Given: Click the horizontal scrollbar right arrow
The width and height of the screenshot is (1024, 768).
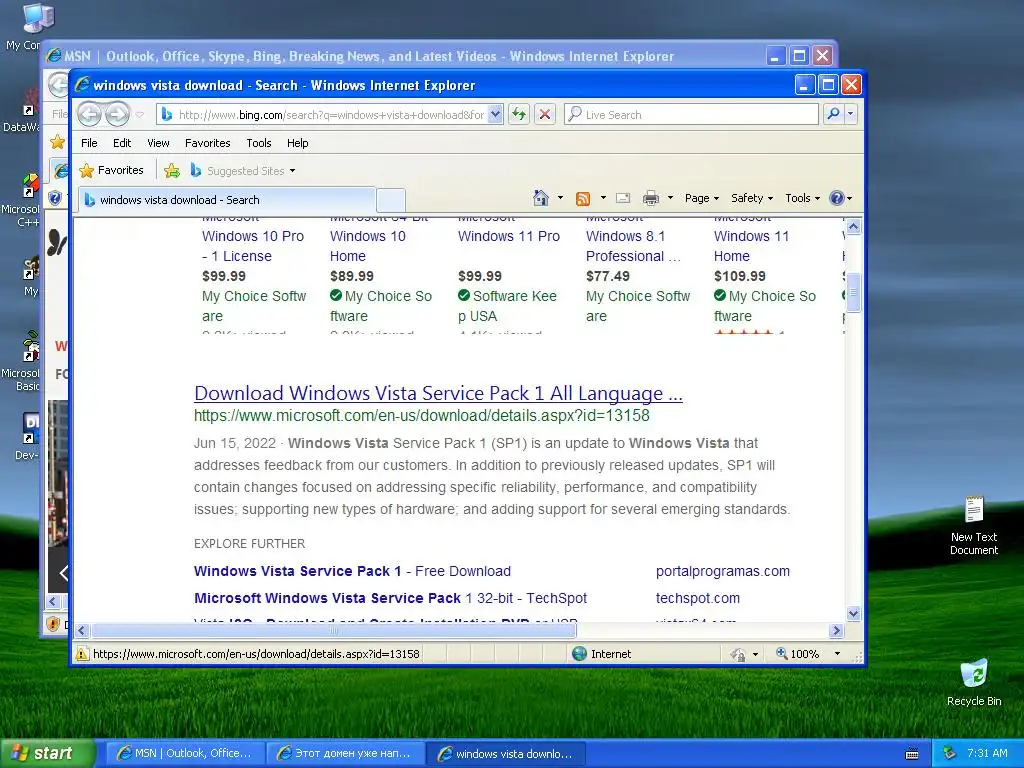Looking at the screenshot, I should 837,630.
